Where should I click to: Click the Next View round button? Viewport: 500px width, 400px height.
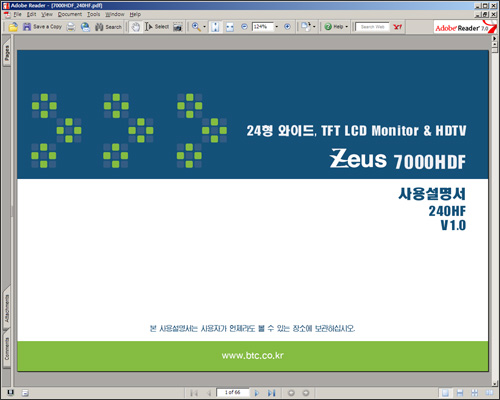coord(306,393)
